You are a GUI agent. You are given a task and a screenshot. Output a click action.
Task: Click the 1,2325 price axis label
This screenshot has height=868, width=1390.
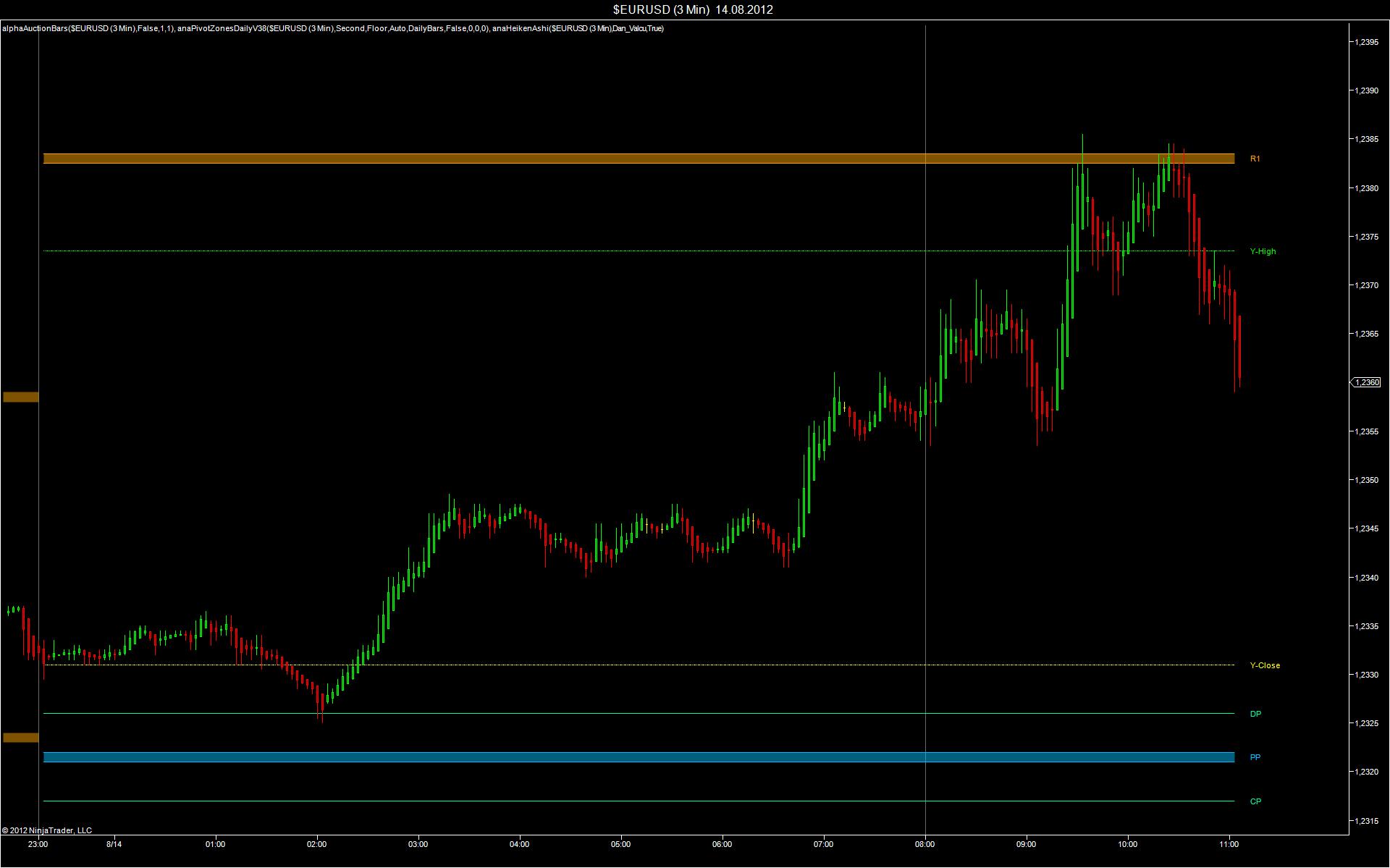(1367, 723)
